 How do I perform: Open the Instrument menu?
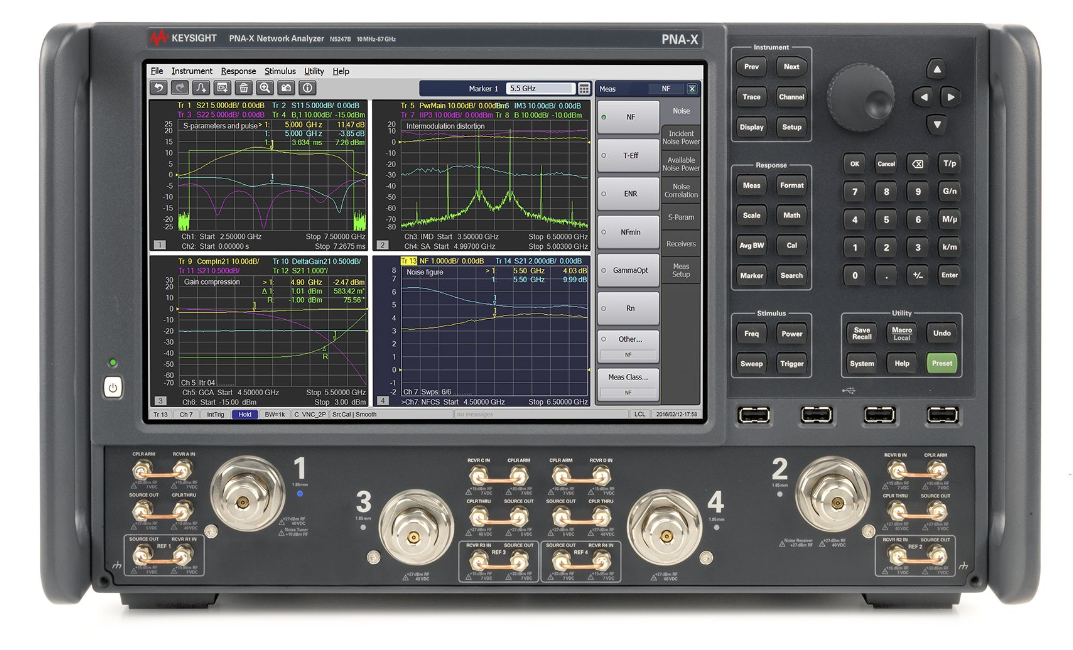pyautogui.click(x=192, y=71)
